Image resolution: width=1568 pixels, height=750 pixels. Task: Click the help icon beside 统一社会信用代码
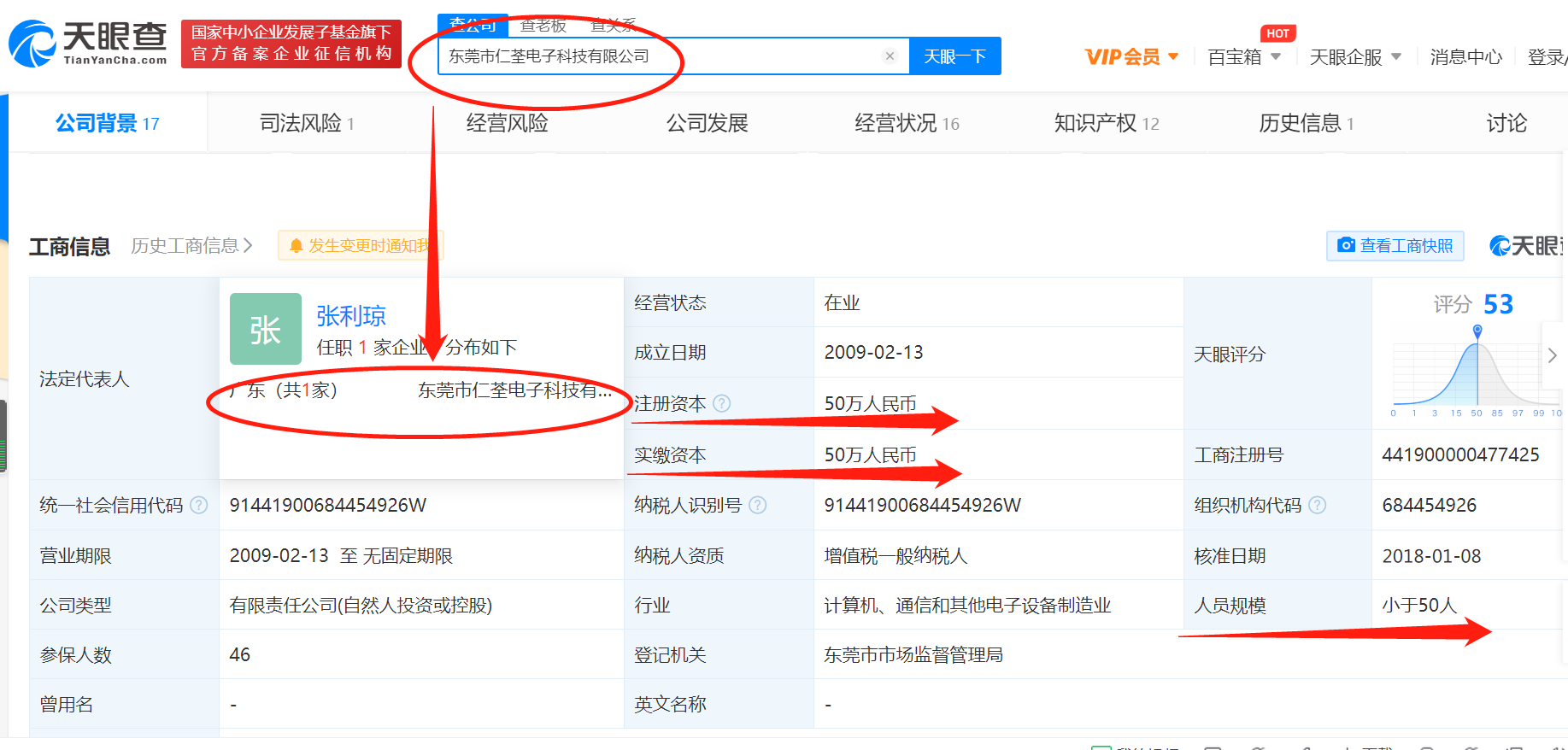pos(199,505)
